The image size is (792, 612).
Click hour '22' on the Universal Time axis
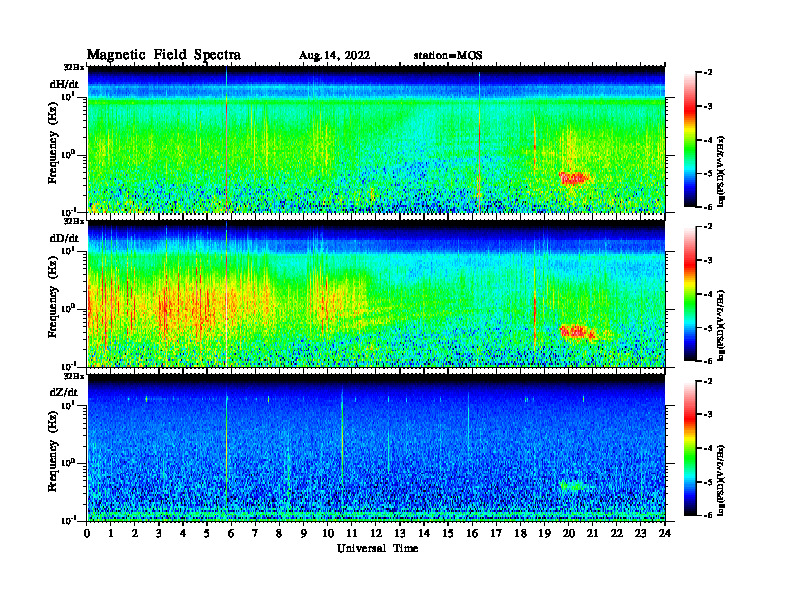pyautogui.click(x=617, y=534)
